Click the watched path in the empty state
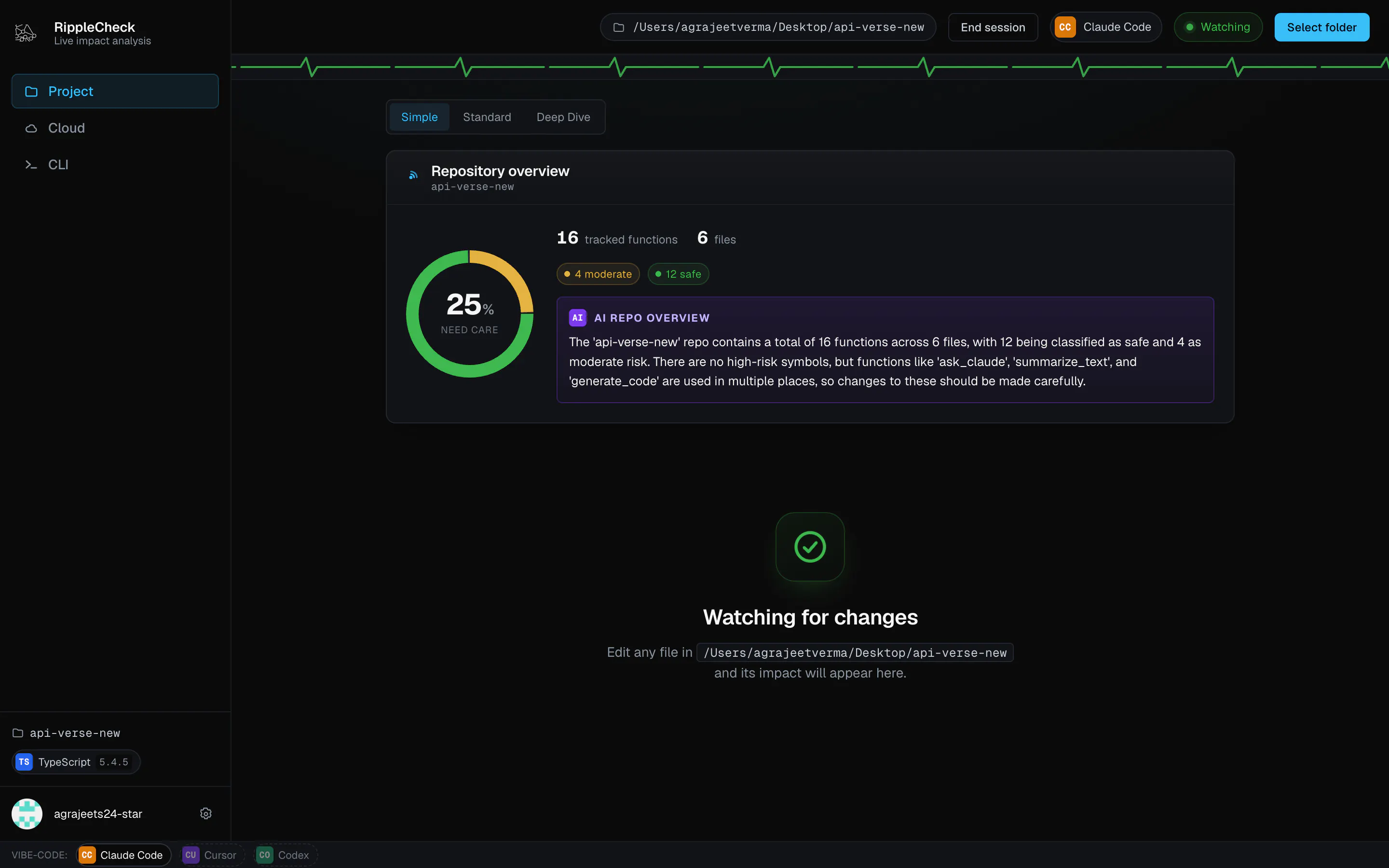This screenshot has height=868, width=1389. [x=855, y=653]
